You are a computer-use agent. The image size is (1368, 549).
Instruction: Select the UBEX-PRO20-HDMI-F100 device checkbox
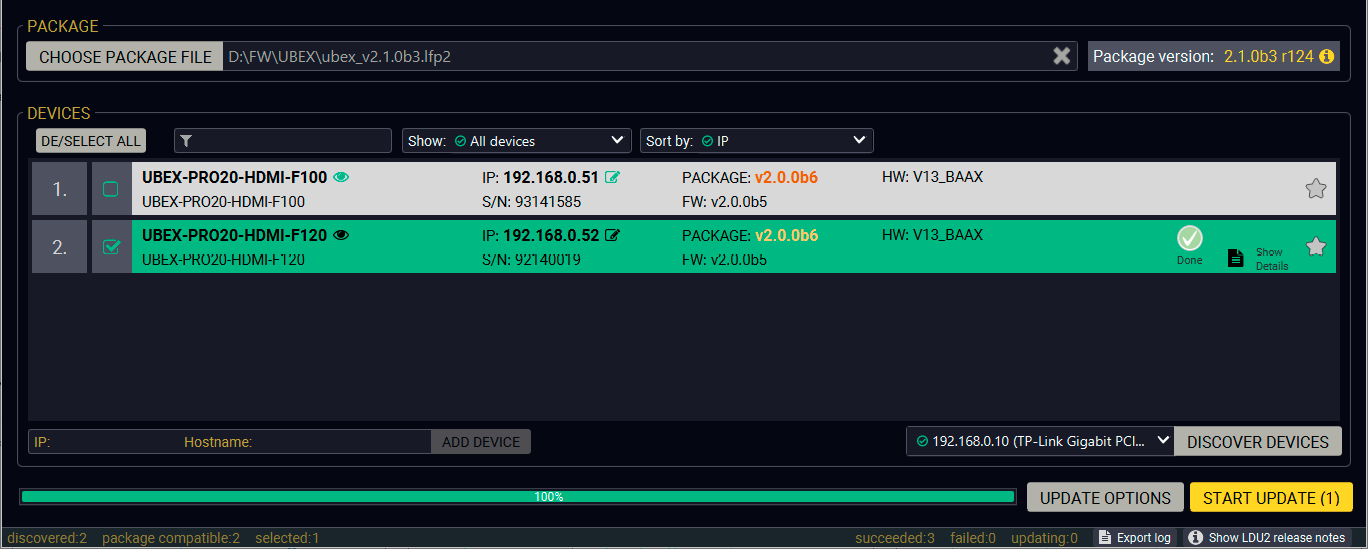(111, 189)
